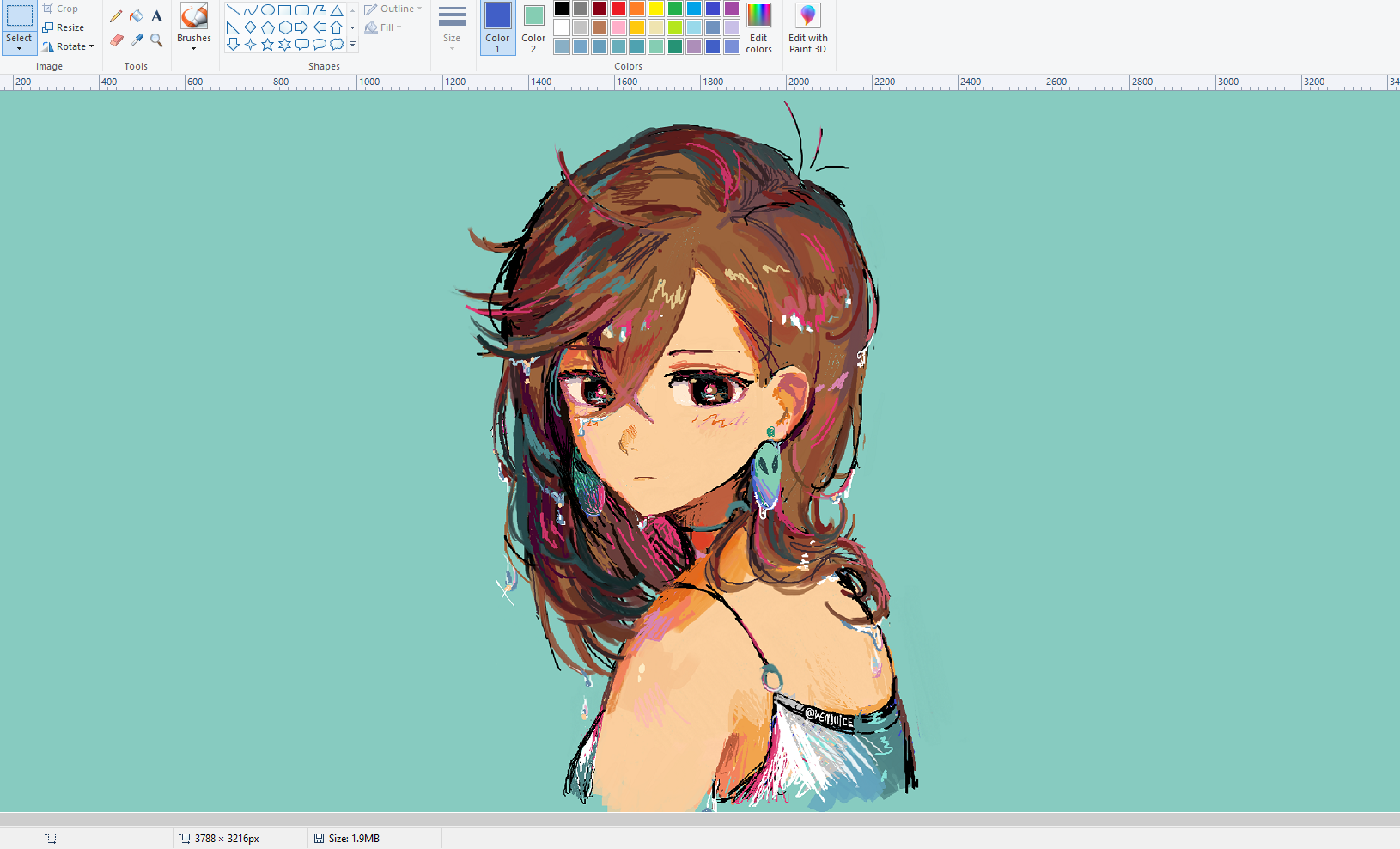1400x849 pixels.
Task: Open Edit colors dialog
Action: point(758,27)
